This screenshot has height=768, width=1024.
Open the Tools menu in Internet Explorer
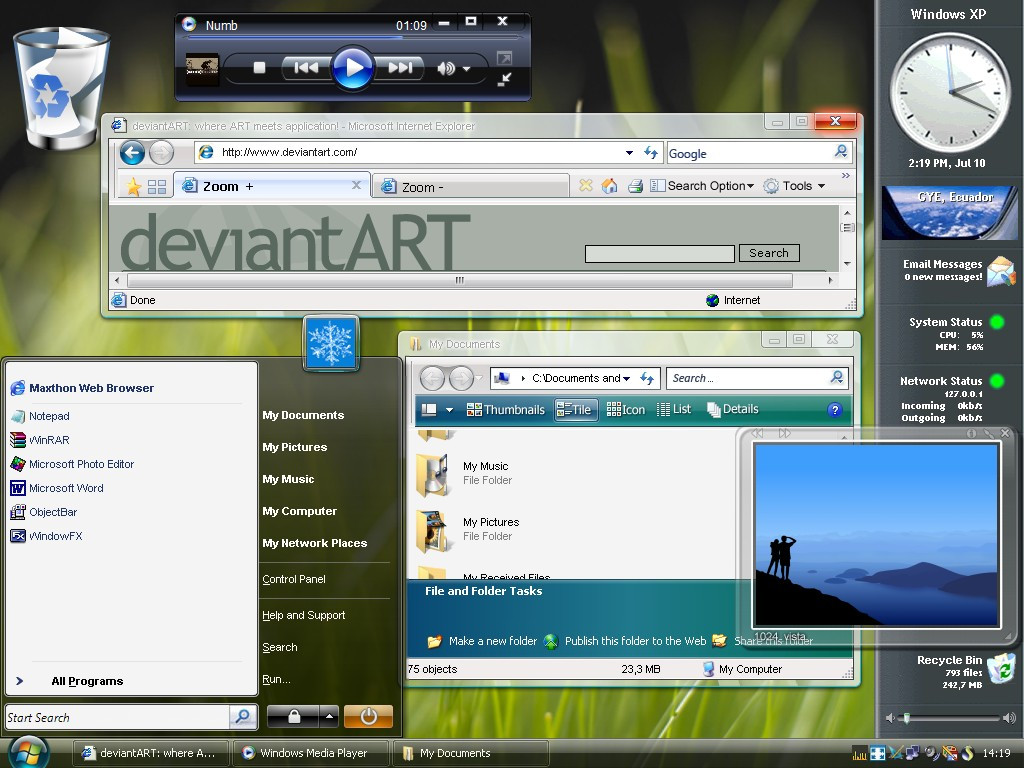(794, 186)
